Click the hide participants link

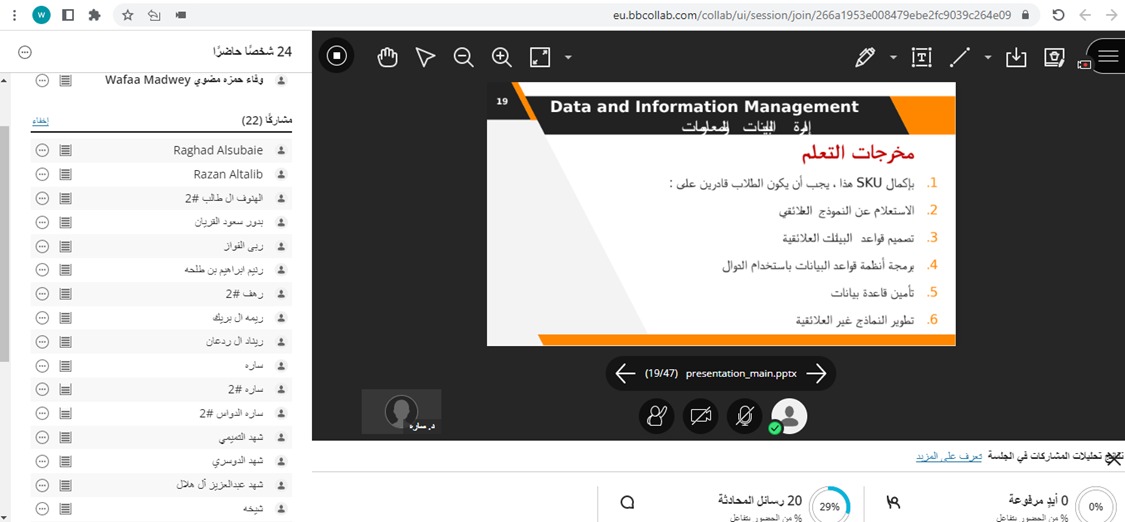pos(40,121)
